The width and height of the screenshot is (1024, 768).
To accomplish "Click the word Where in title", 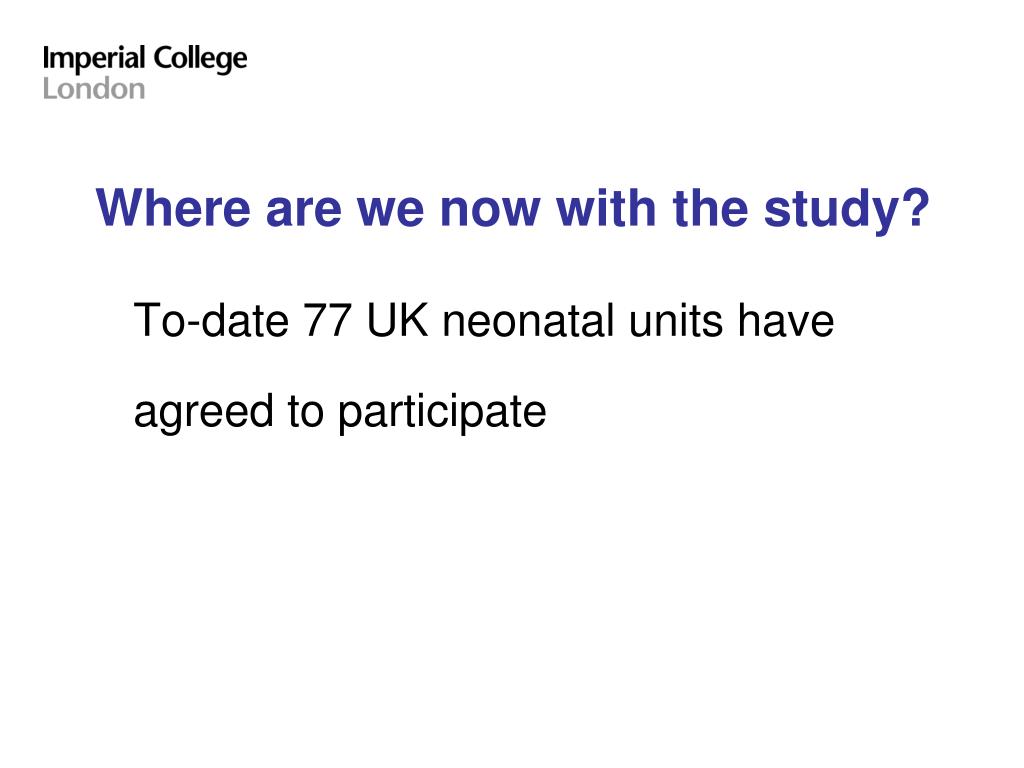I will (x=173, y=208).
